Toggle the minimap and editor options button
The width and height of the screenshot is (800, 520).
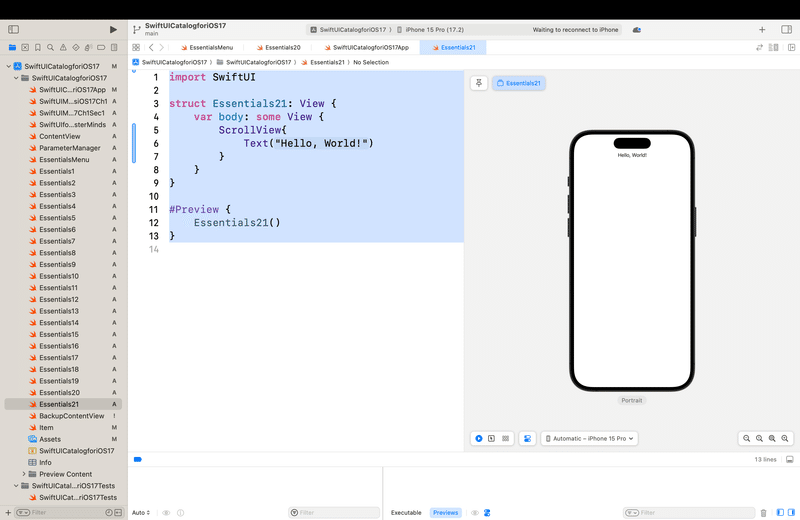point(774,47)
